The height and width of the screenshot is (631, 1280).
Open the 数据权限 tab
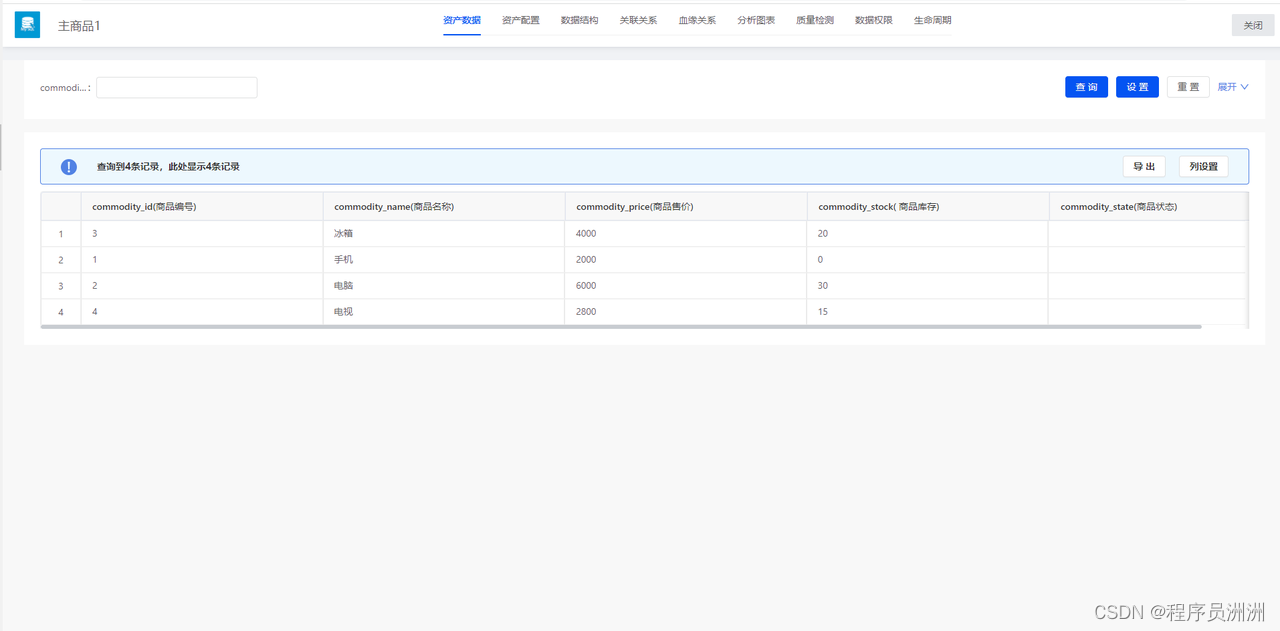[874, 20]
